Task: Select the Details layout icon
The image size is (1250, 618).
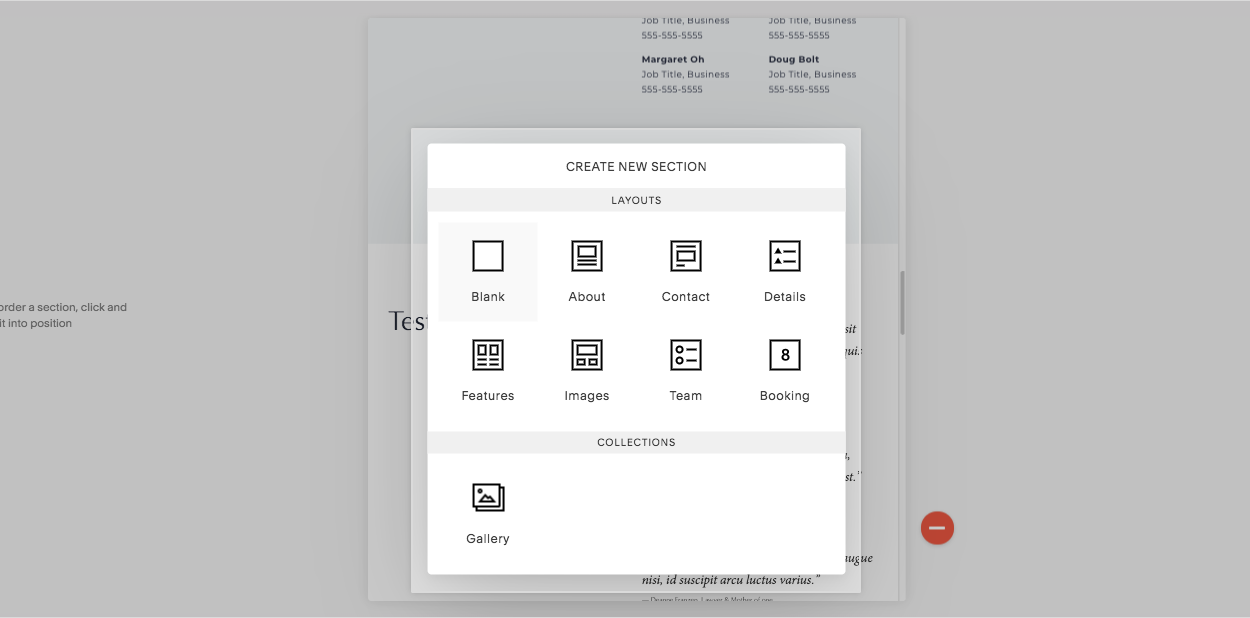Action: [784, 256]
